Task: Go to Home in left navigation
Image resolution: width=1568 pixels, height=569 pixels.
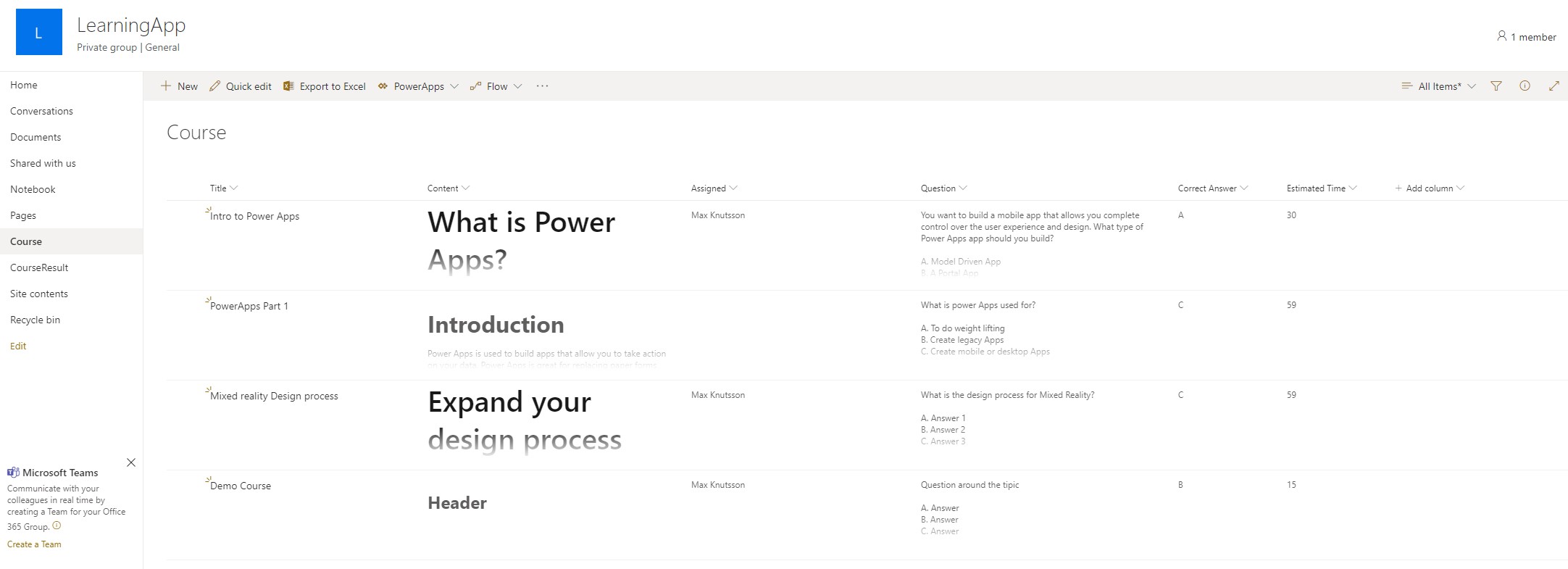Action: 24,85
